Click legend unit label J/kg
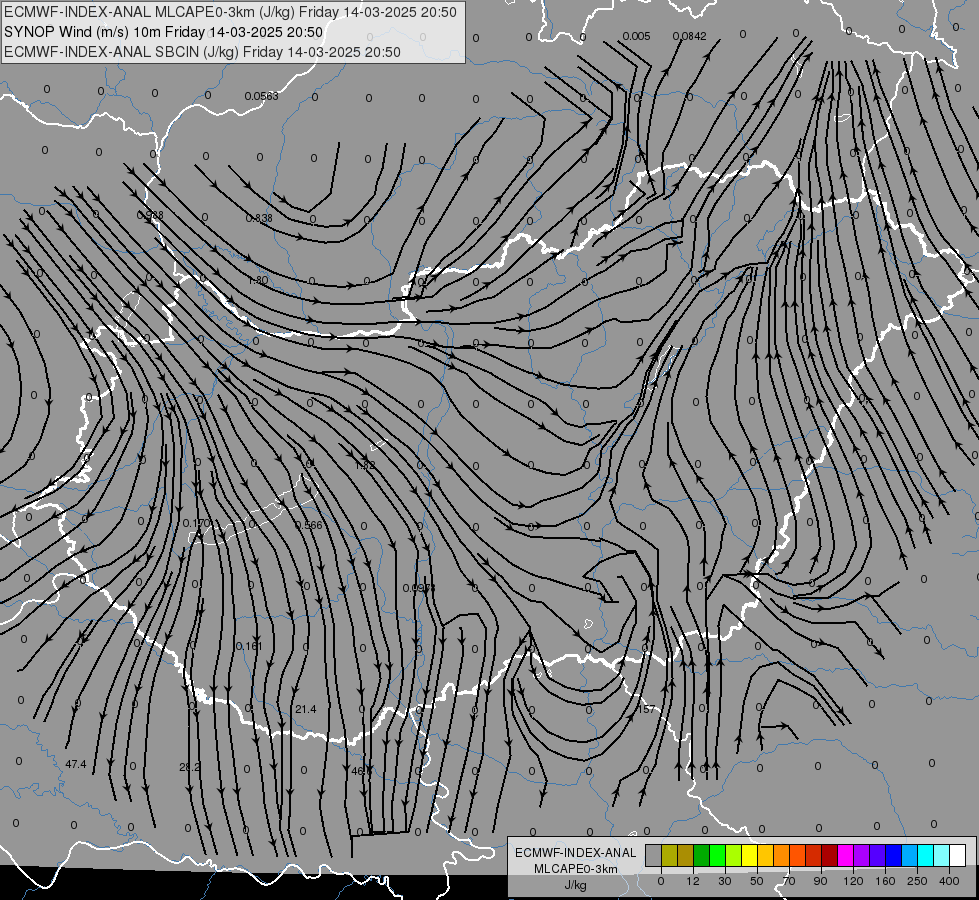 (576, 885)
